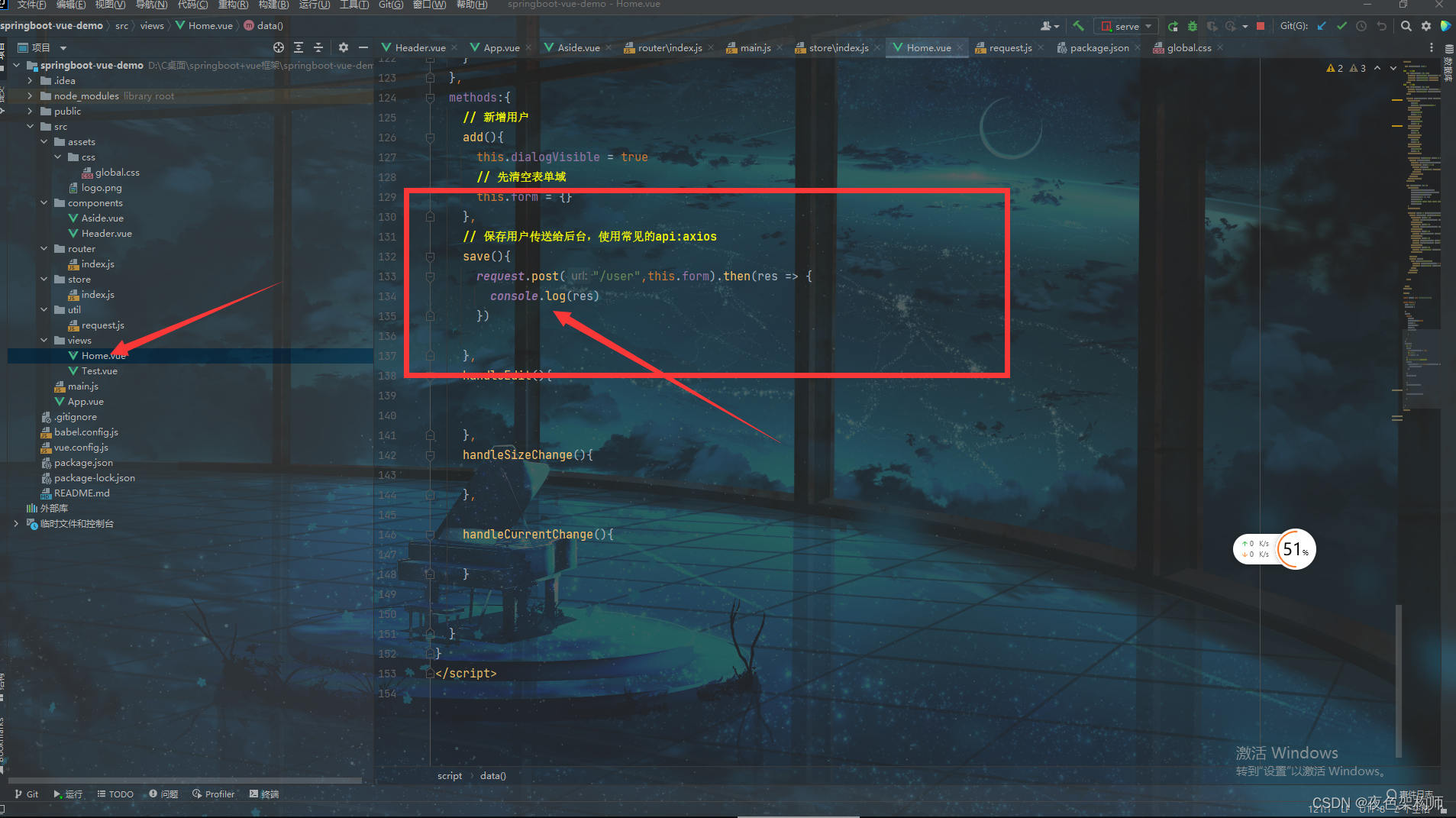
Task: Open the Git(G) menu in the menu bar
Action: click(391, 5)
